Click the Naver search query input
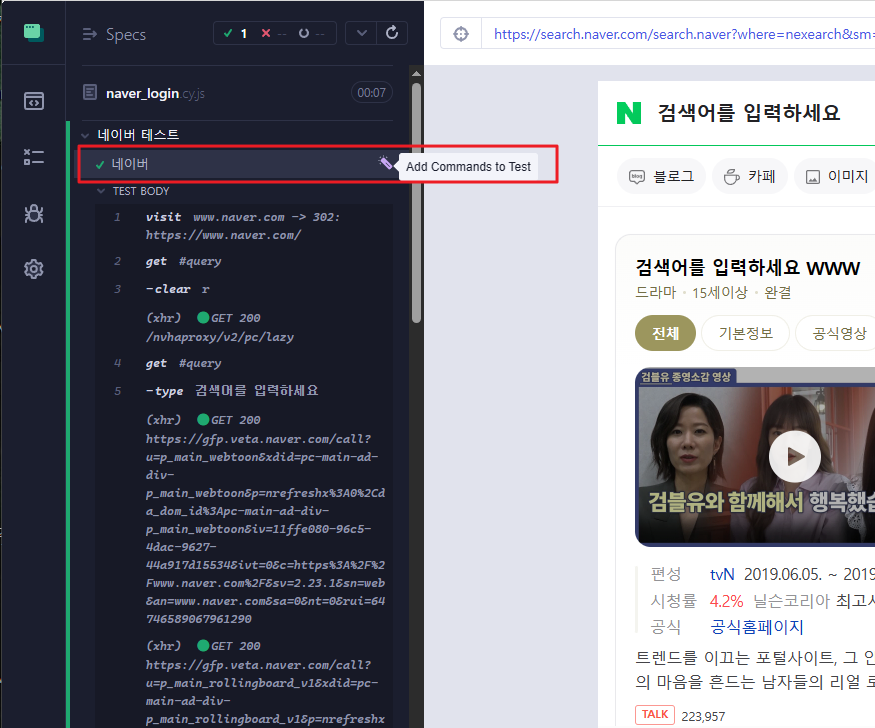Screen dimensions: 875x728 click(748, 113)
